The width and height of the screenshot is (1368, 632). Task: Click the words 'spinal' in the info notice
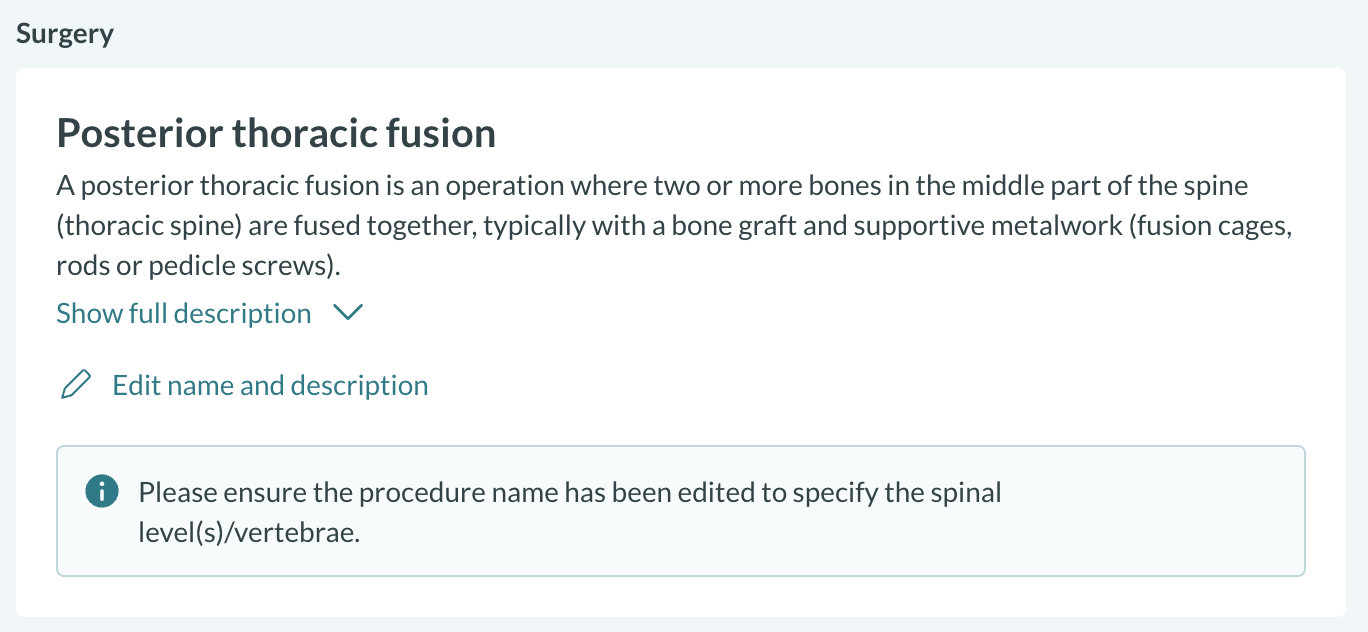965,493
